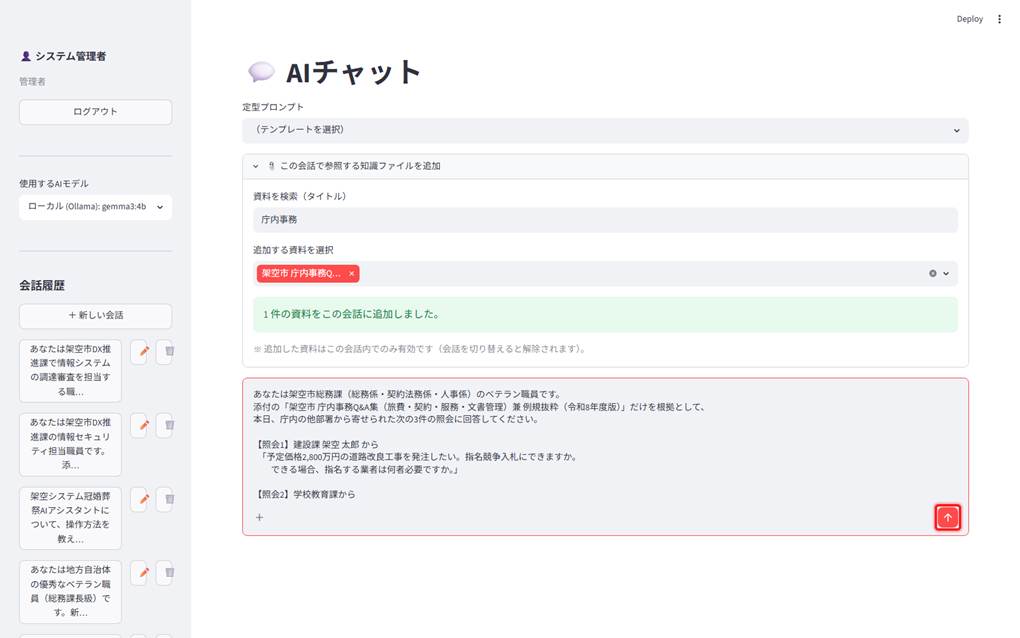Screen dimensions: 1020x638
Task: Send the chat message with red arrow button
Action: click(947, 518)
